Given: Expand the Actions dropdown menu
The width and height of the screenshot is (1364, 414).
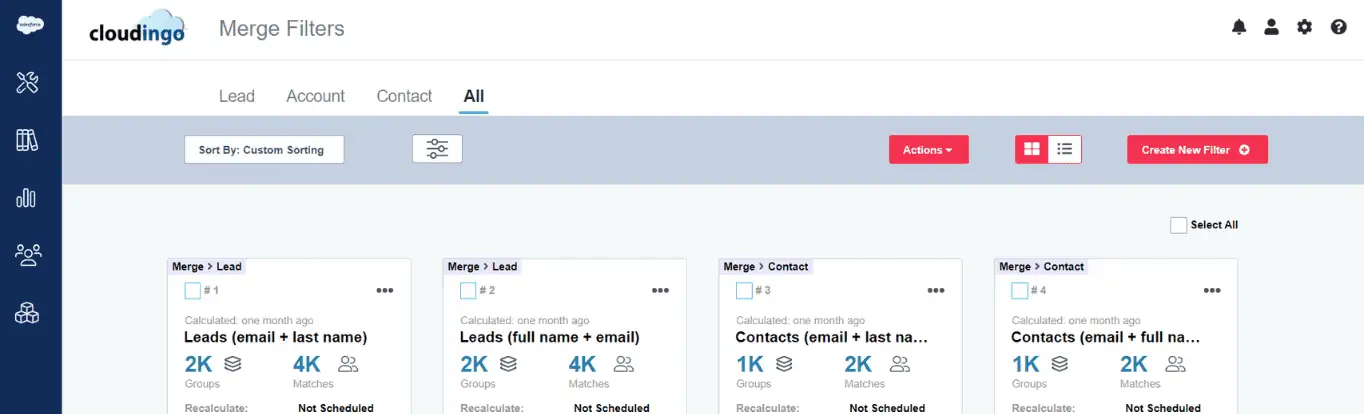Looking at the screenshot, I should click(928, 150).
